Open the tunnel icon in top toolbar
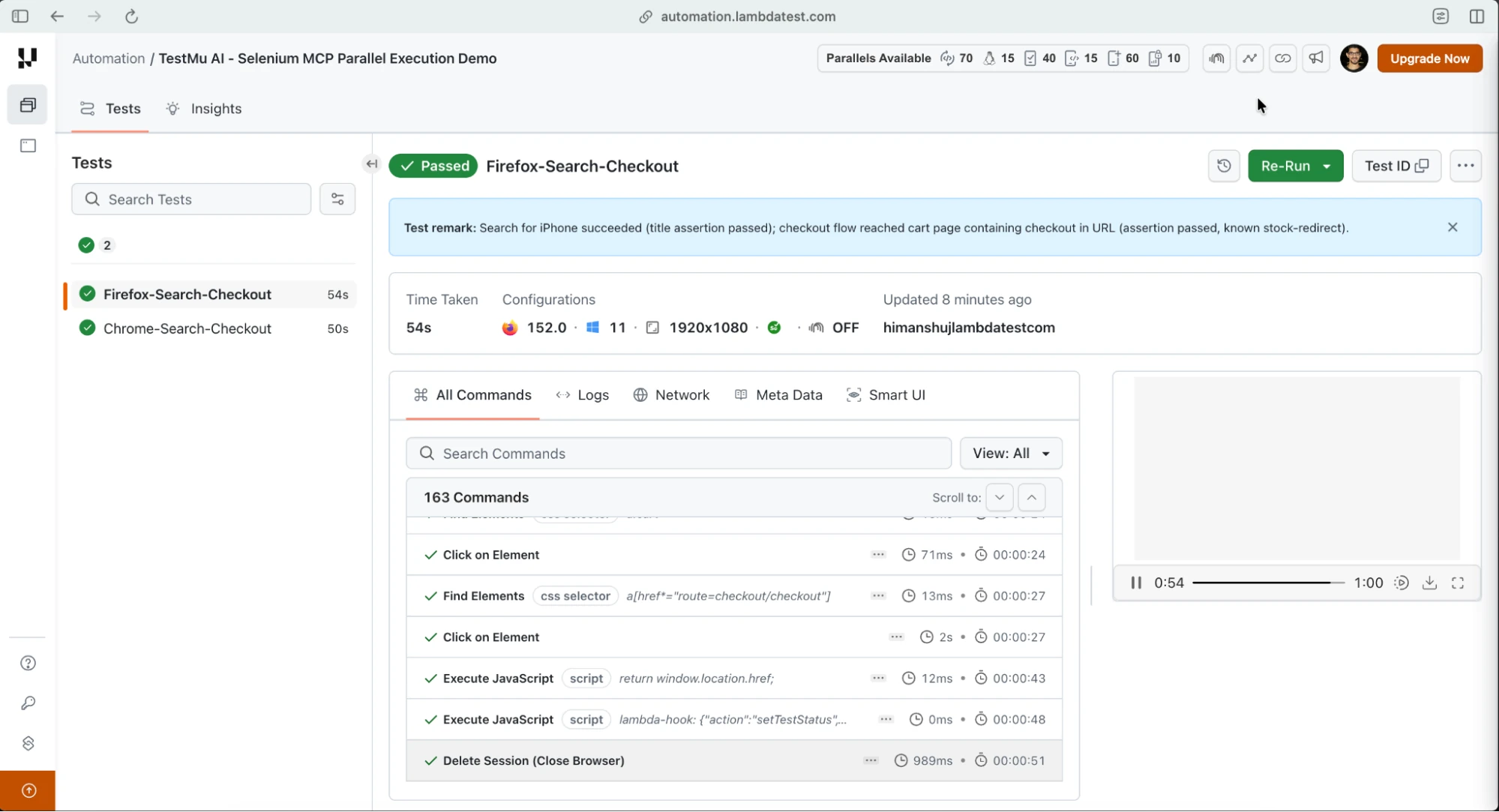 tap(1216, 58)
